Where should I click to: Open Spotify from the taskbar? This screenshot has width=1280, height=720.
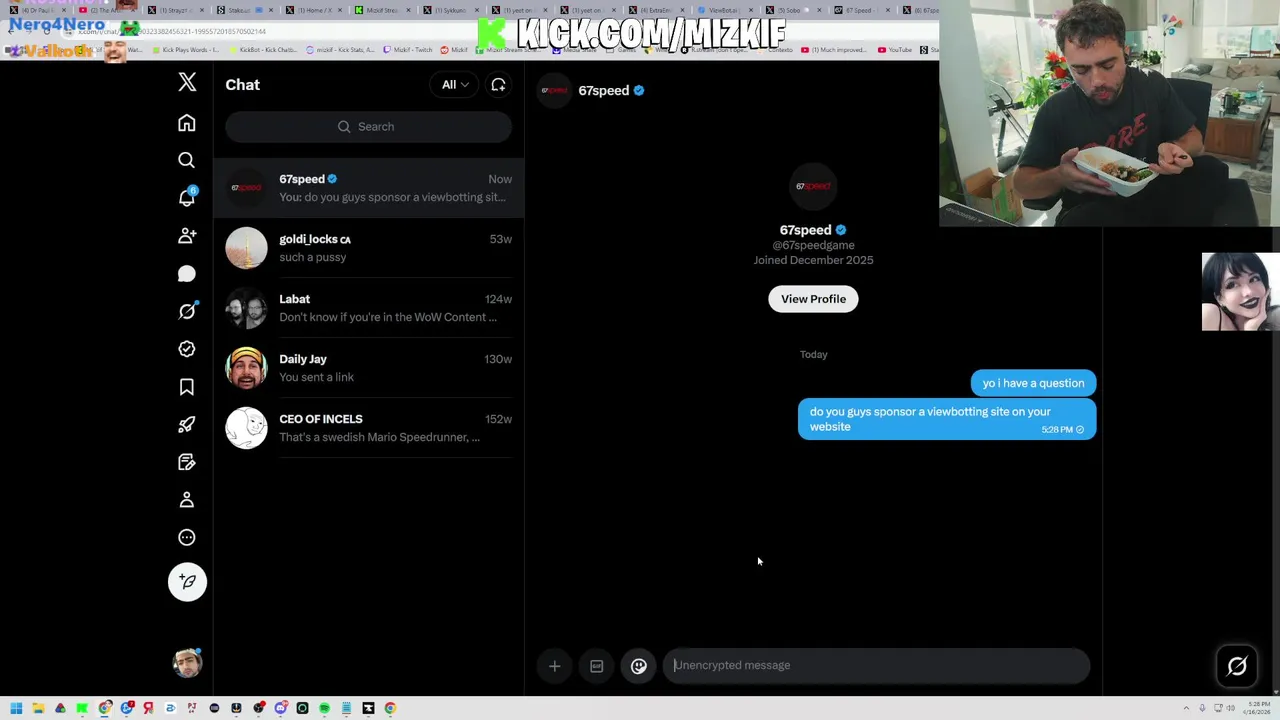(324, 708)
